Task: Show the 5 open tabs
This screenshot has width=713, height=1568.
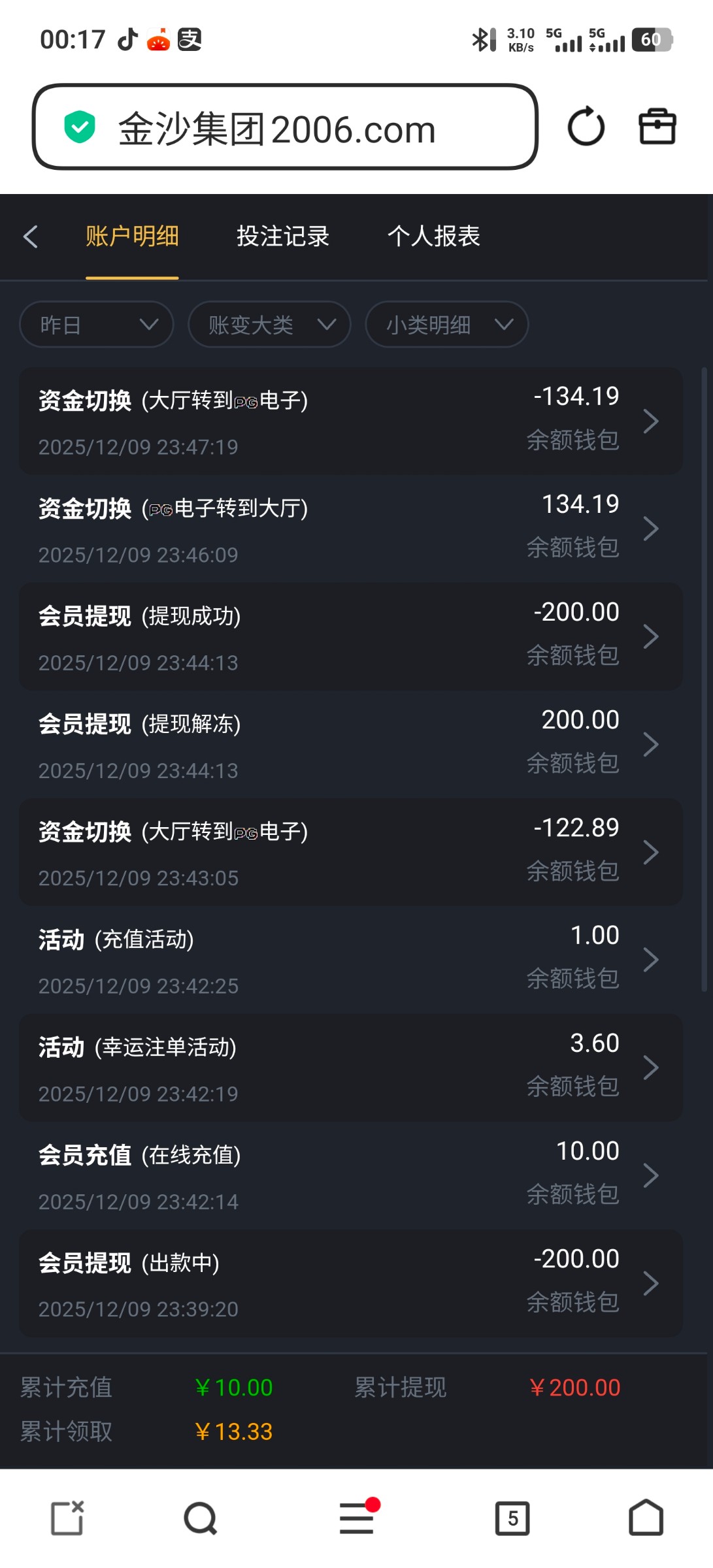Action: [512, 1518]
